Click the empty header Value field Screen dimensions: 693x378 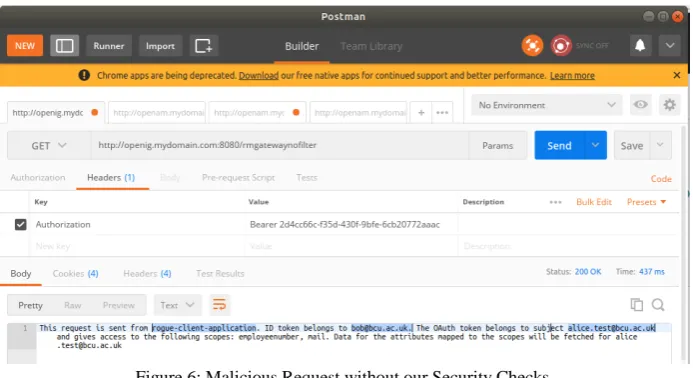click(x=351, y=246)
